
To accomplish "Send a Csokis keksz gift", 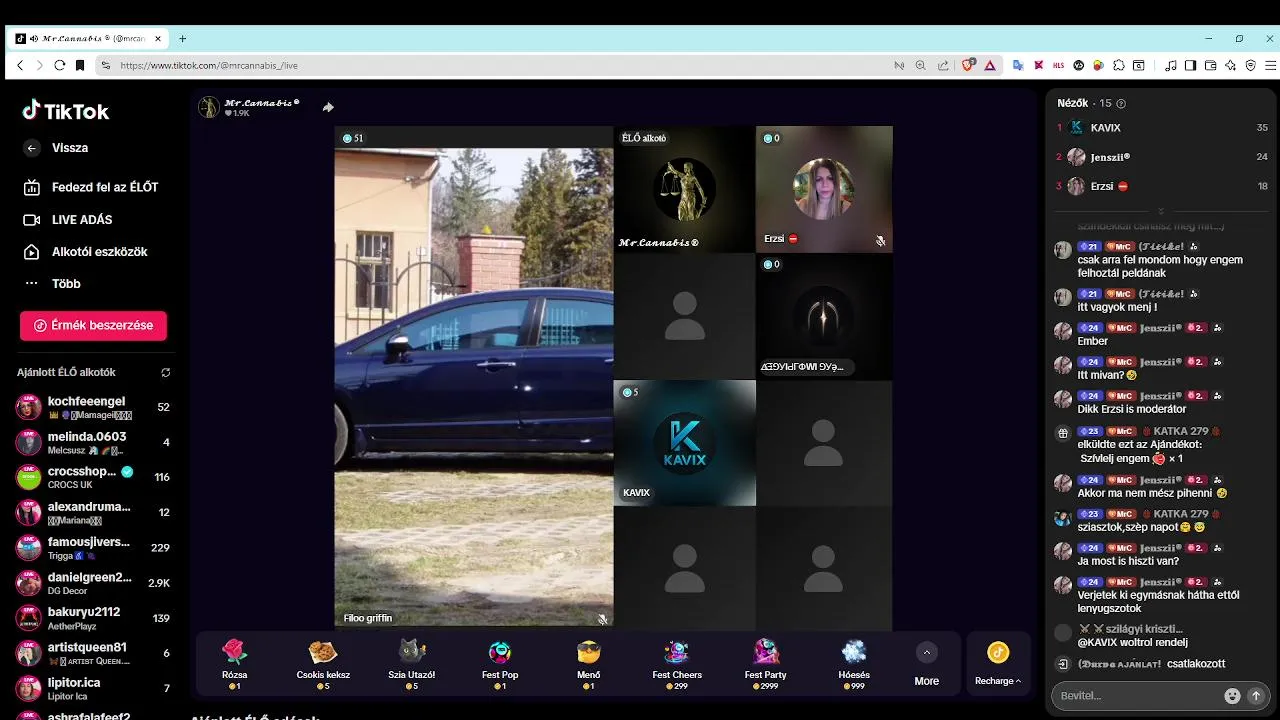I will tap(323, 665).
